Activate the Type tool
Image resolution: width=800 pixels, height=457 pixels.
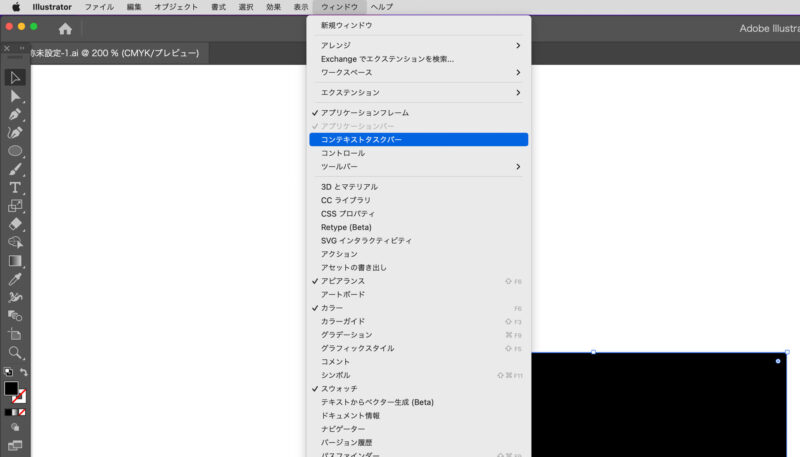click(x=16, y=188)
